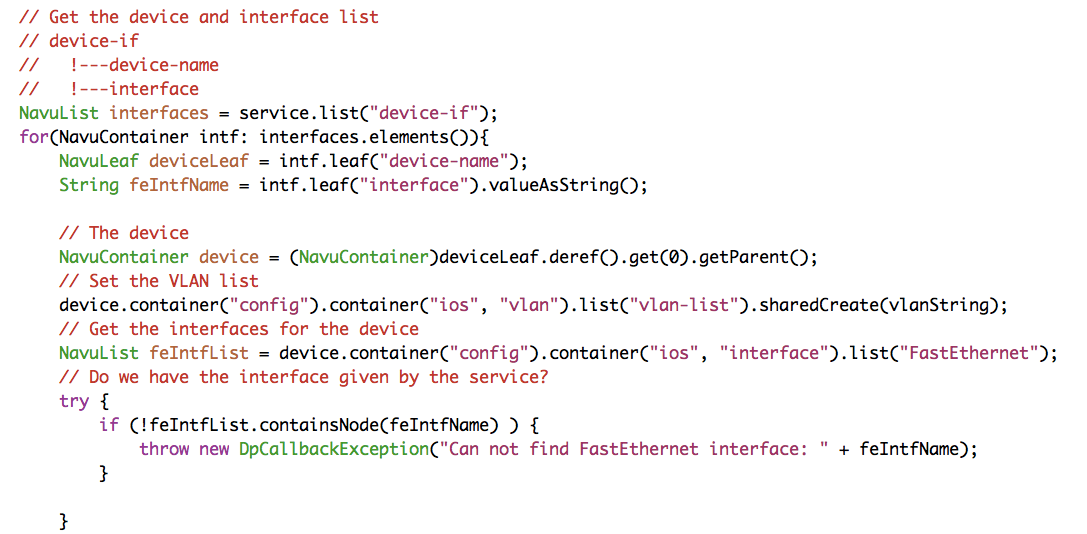
Task: Click the NavuLeaf type name
Action: (99, 161)
